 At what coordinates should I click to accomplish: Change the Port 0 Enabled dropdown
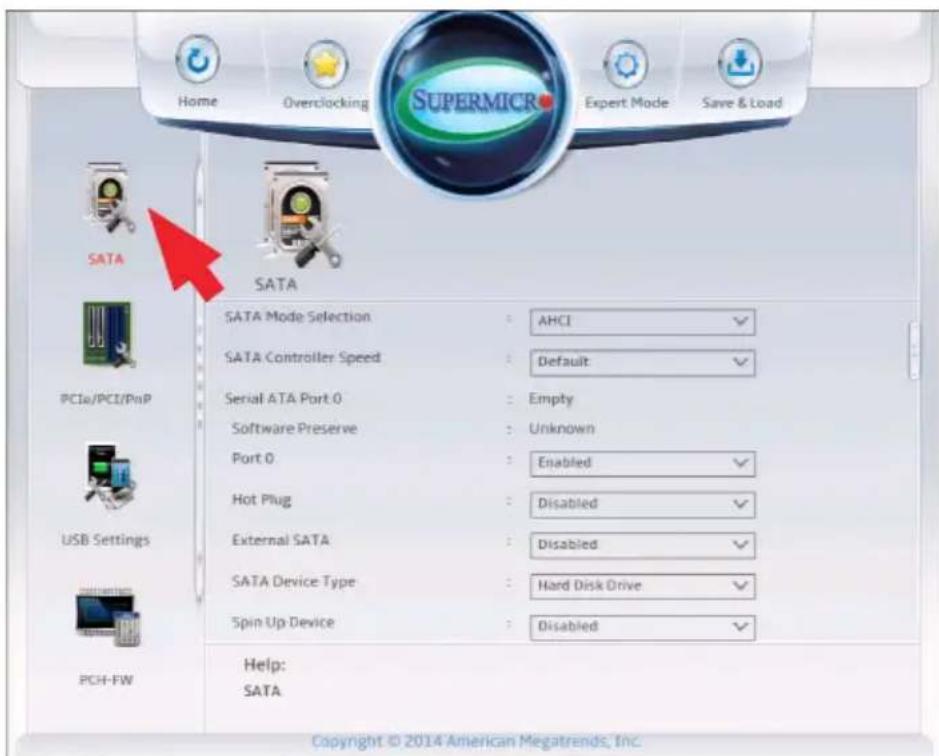[x=642, y=463]
